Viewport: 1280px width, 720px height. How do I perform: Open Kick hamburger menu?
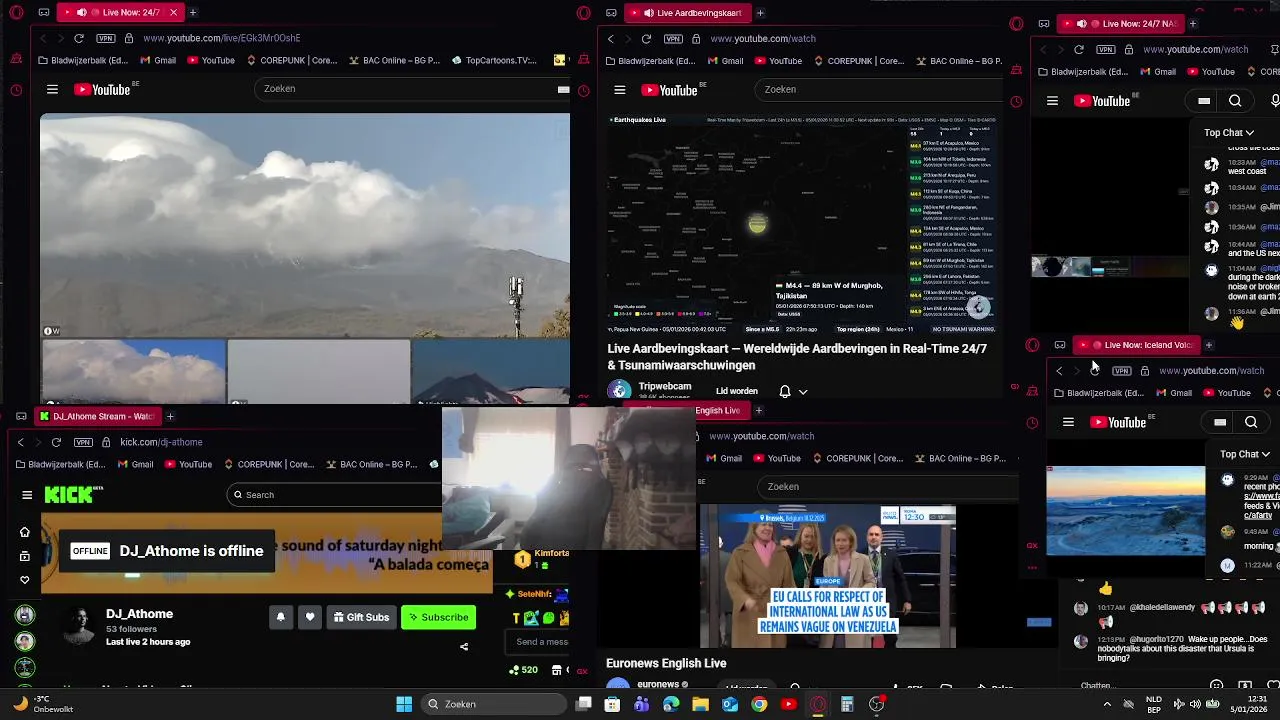[x=27, y=494]
